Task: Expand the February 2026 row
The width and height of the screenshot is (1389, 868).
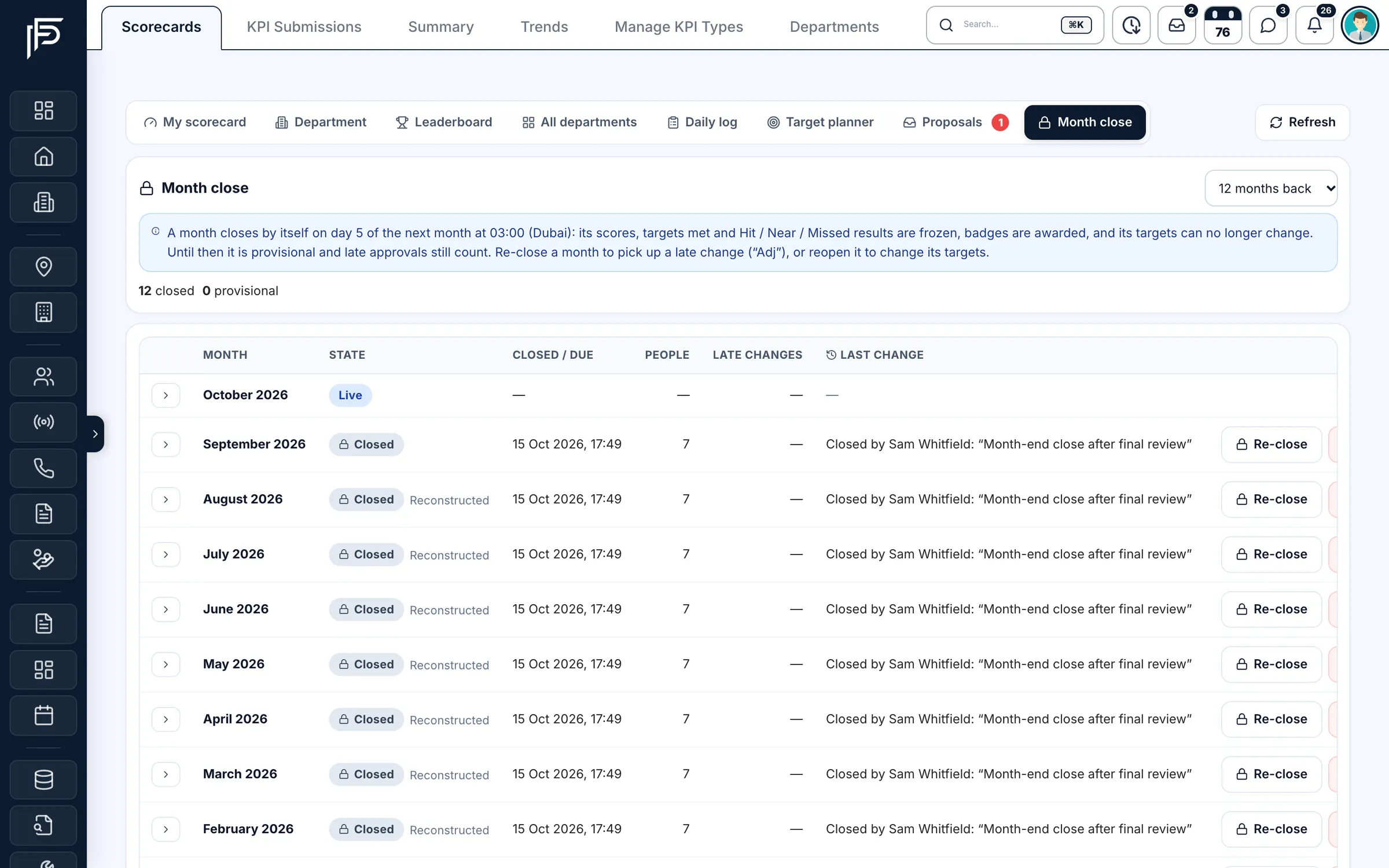Action: [x=166, y=829]
